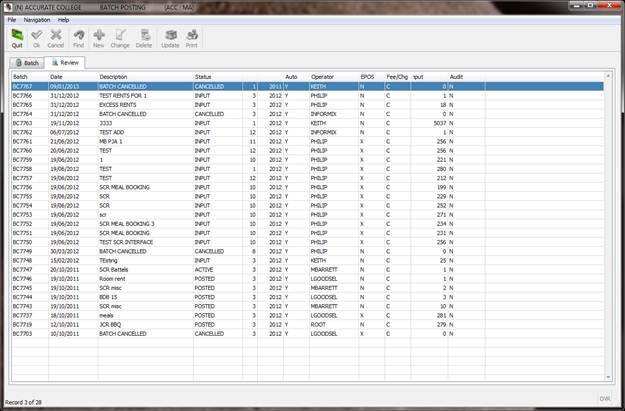The height and width of the screenshot is (411, 625).
Task: Open Find from the toolbar
Action: 77,37
